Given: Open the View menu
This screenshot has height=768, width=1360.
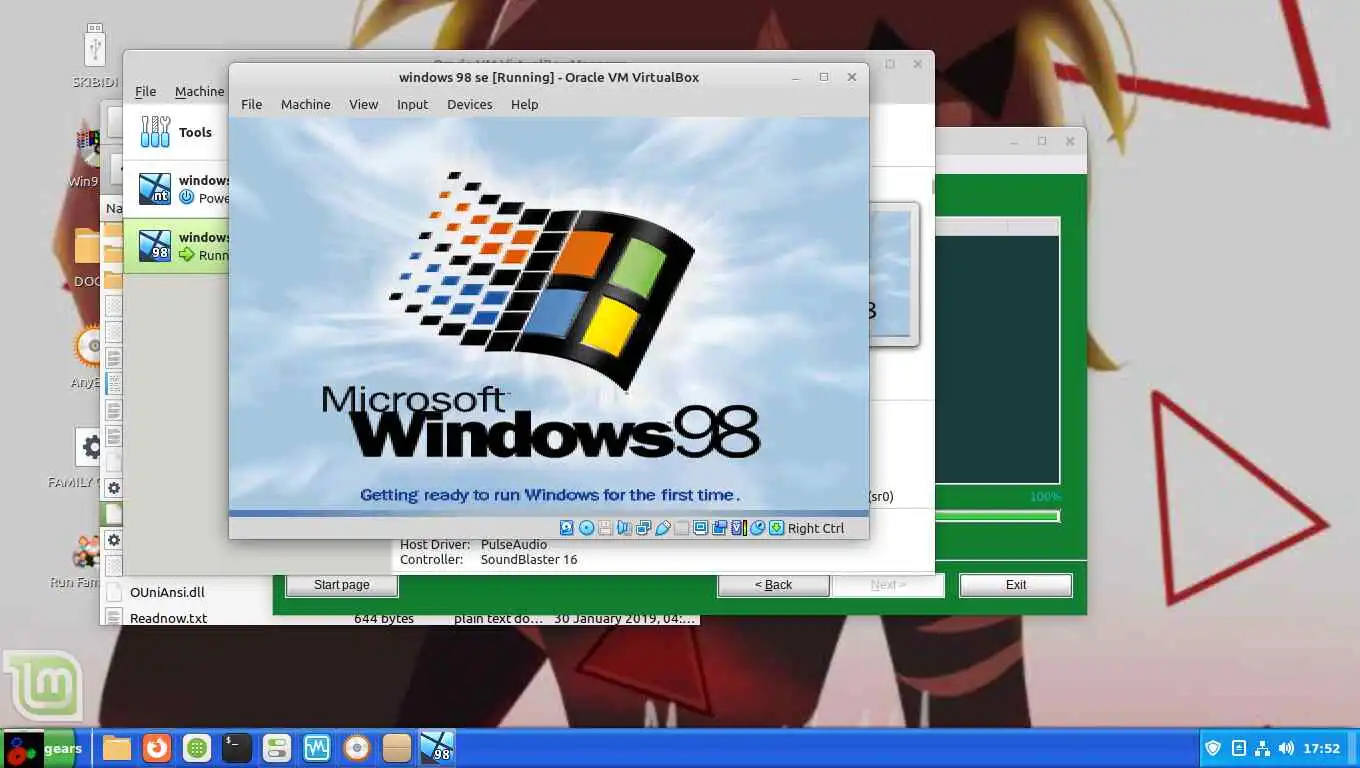Looking at the screenshot, I should click(x=363, y=104).
